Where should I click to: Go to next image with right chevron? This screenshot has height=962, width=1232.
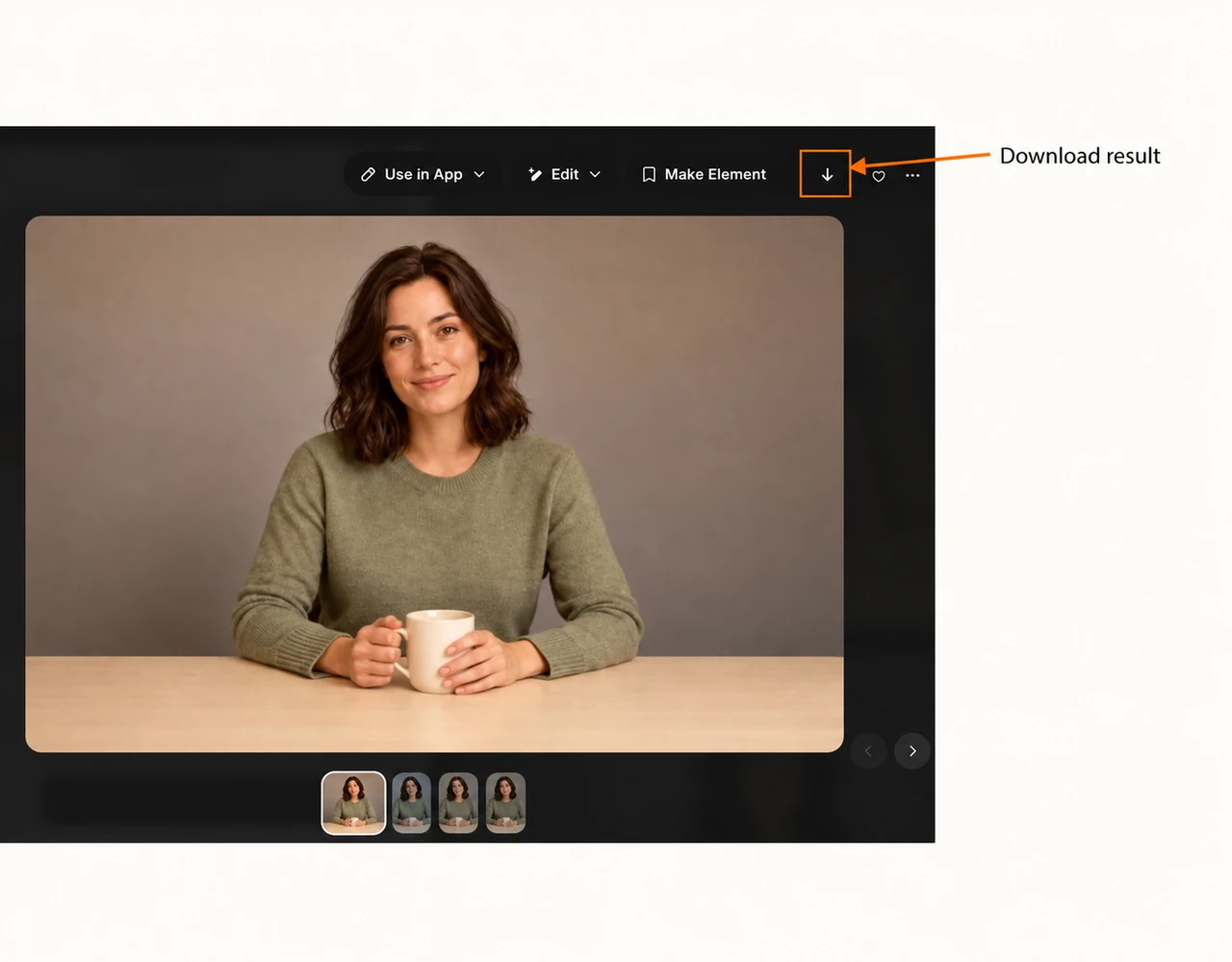click(x=912, y=750)
